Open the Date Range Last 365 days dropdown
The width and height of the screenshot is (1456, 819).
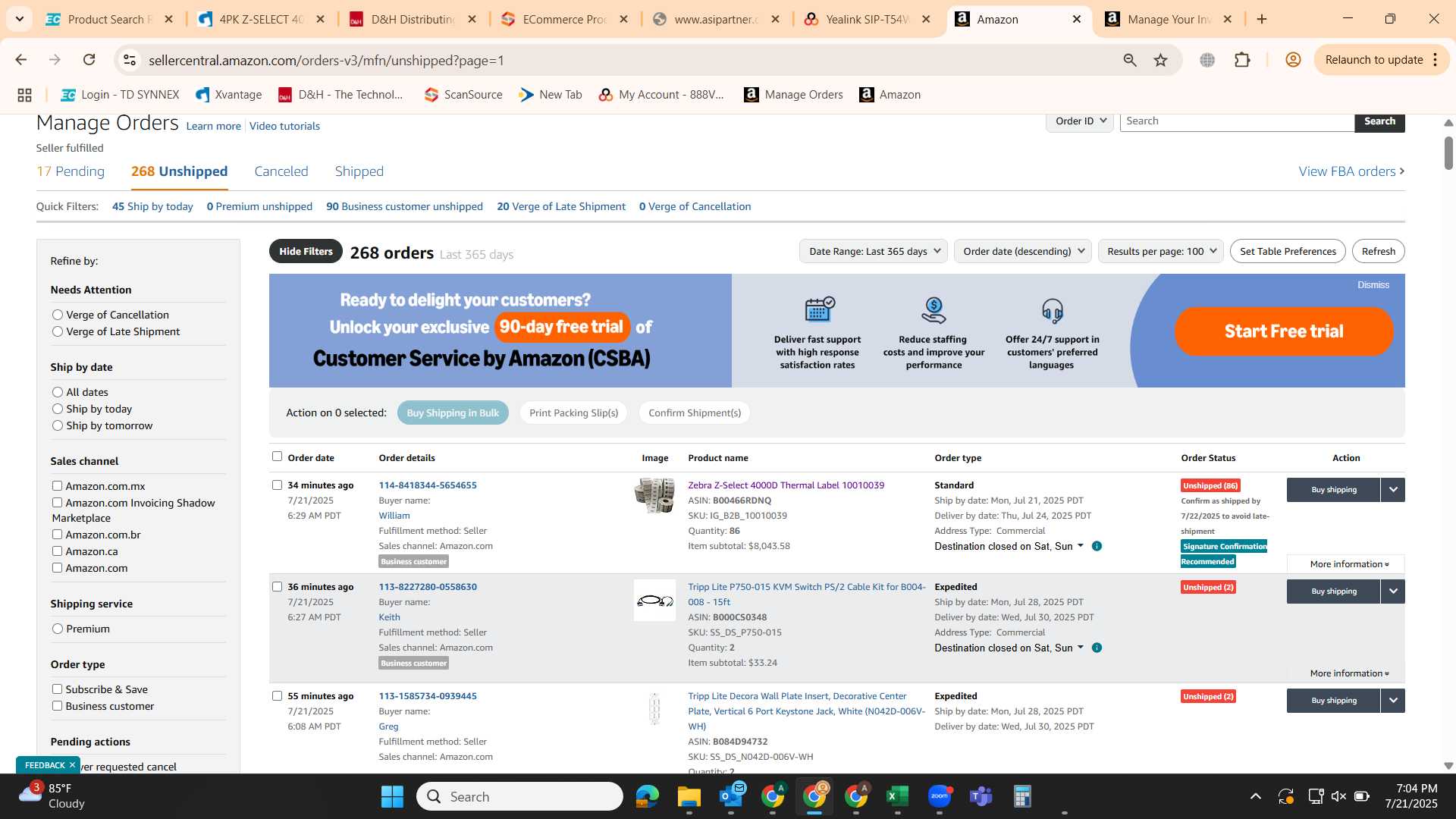pos(874,251)
